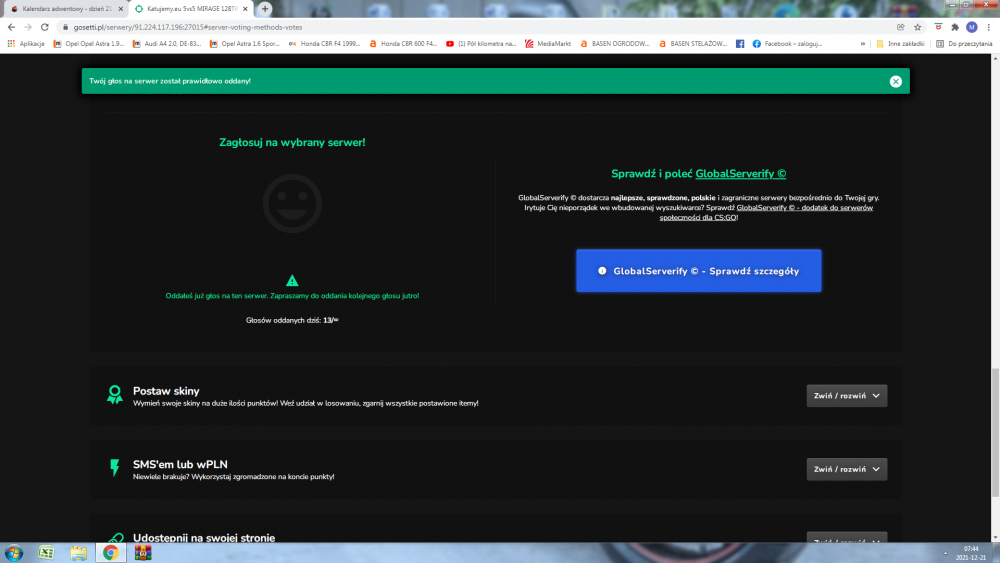Collapse or expand the Postaw skiny section
The height and width of the screenshot is (563, 1000).
[x=846, y=396]
